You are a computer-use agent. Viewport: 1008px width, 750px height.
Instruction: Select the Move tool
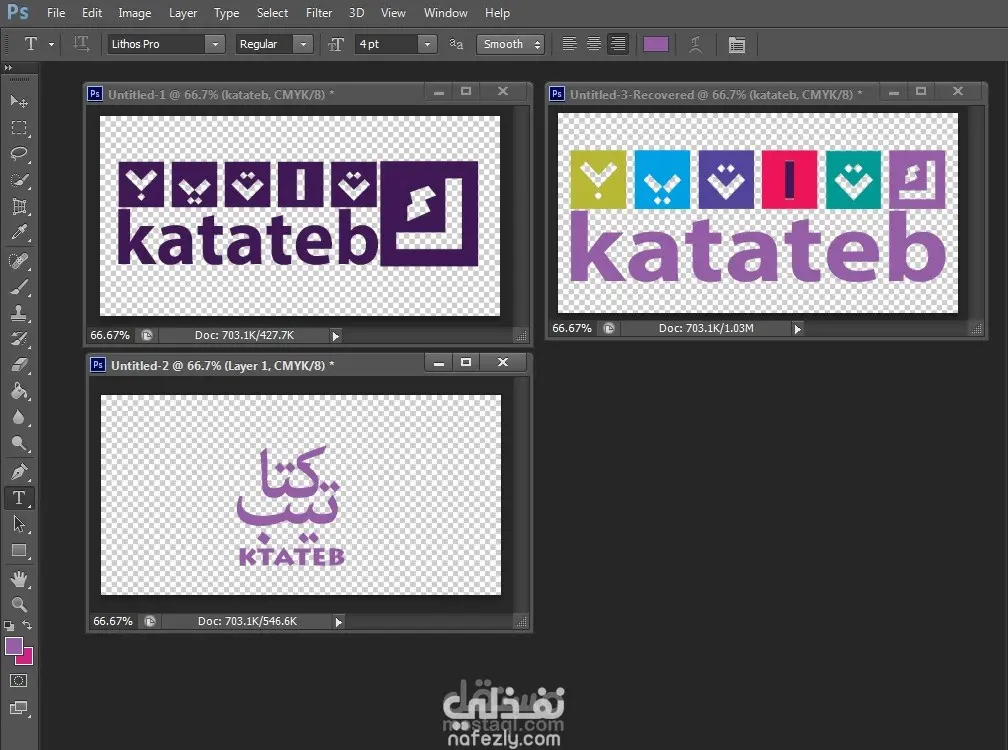point(19,102)
